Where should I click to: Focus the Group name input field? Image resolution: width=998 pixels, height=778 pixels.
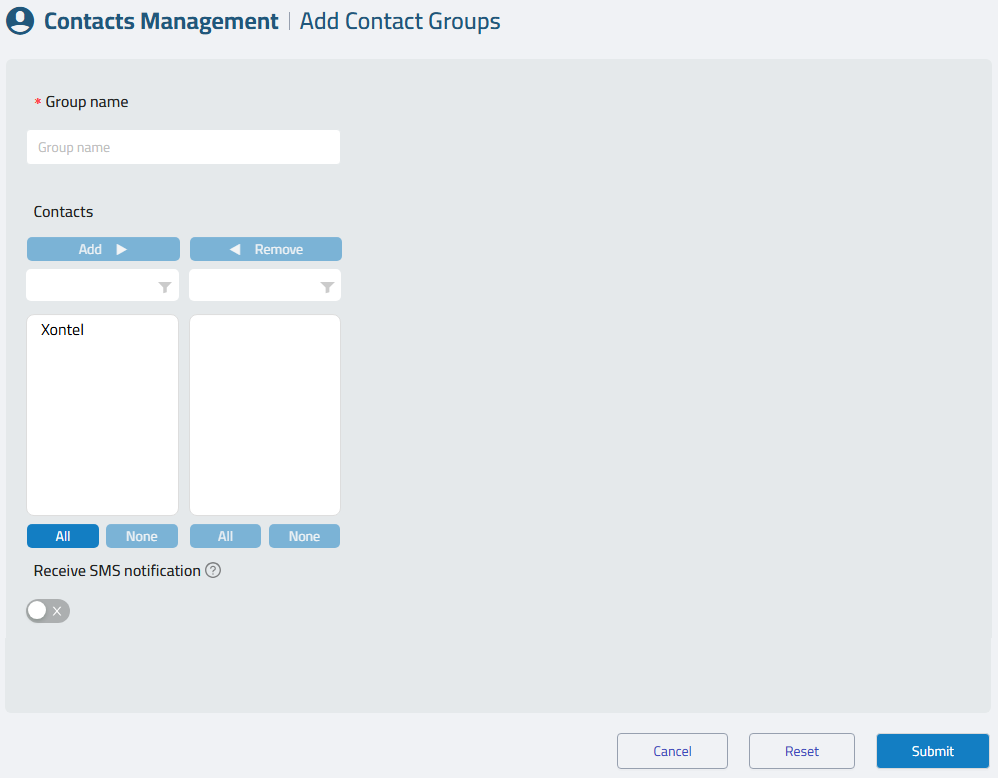pos(183,147)
